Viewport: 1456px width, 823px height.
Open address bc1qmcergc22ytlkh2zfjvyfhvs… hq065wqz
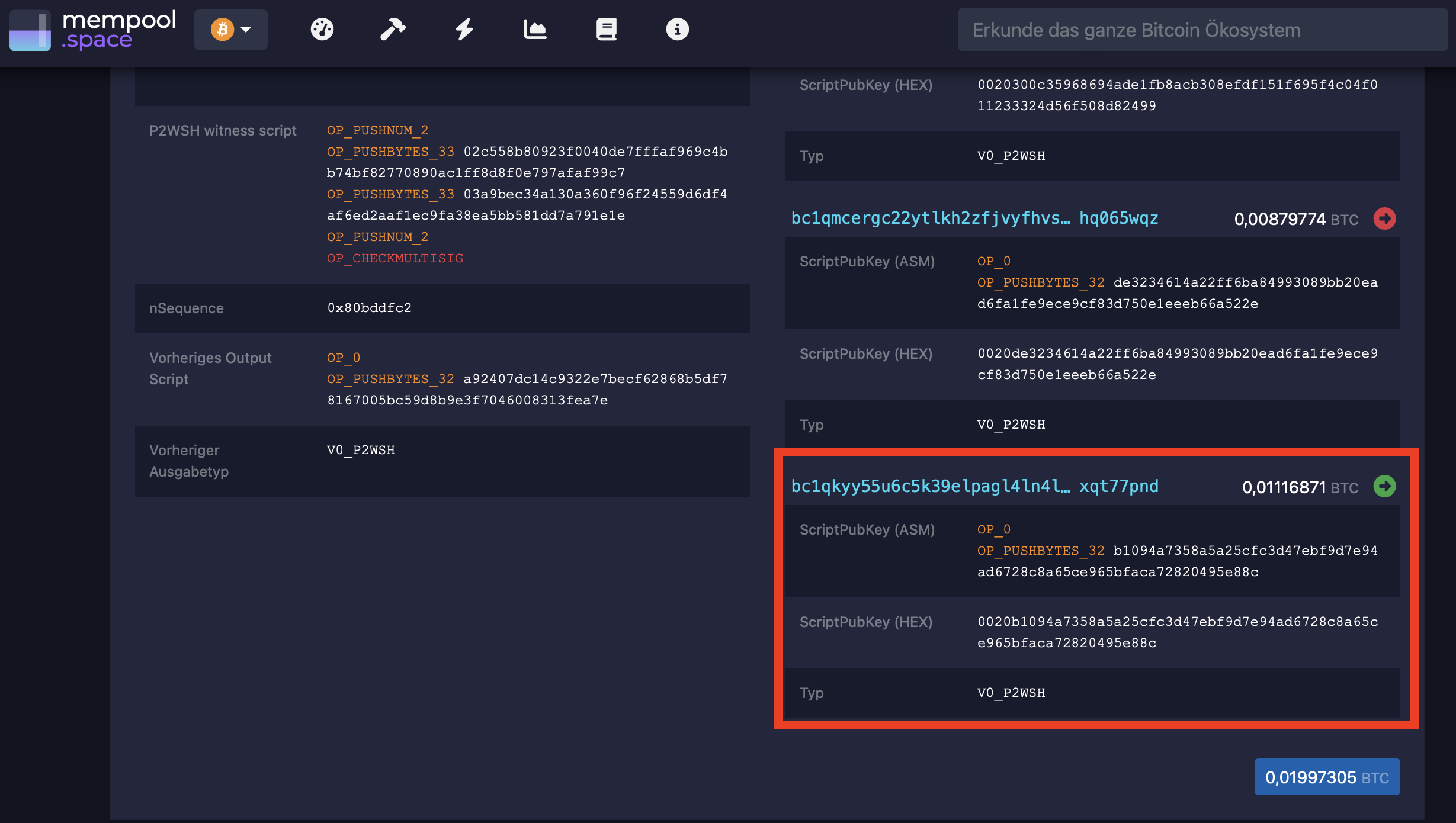click(x=975, y=218)
